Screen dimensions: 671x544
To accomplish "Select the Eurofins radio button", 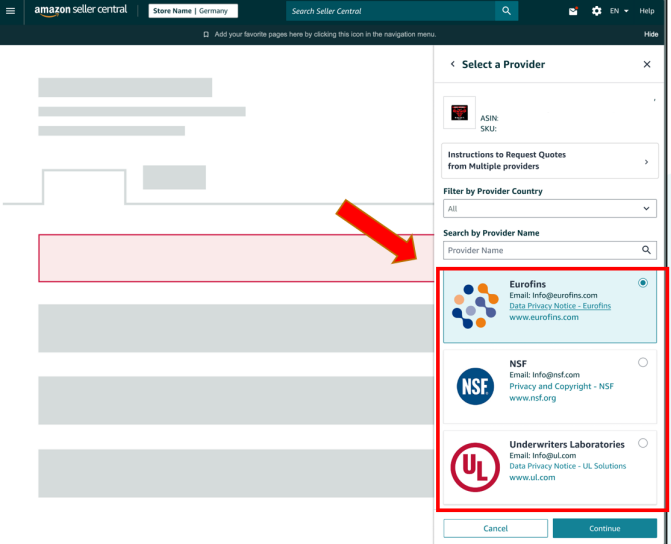I will 643,283.
